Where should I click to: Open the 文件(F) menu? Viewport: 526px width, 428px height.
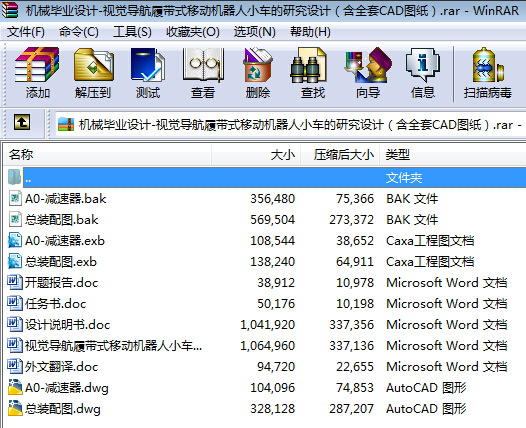coord(26,32)
